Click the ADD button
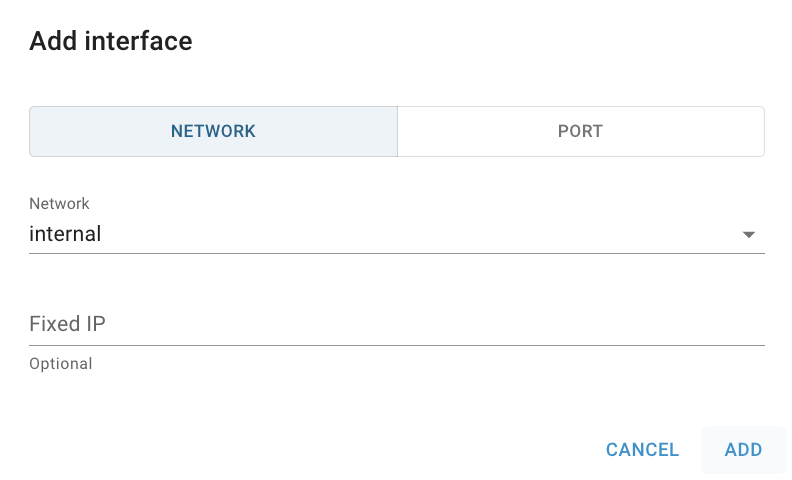The image size is (792, 480). [743, 450]
